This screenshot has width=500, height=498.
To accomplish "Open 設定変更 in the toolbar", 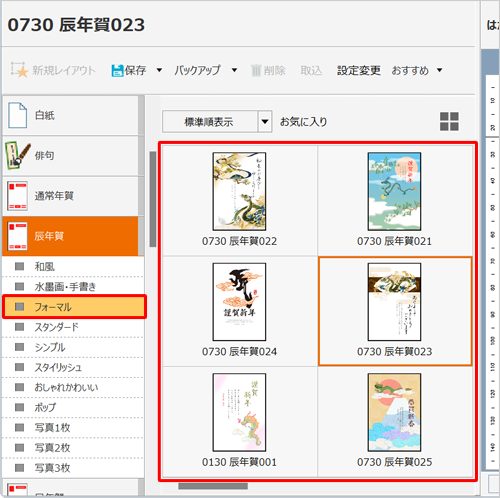I will tap(359, 70).
